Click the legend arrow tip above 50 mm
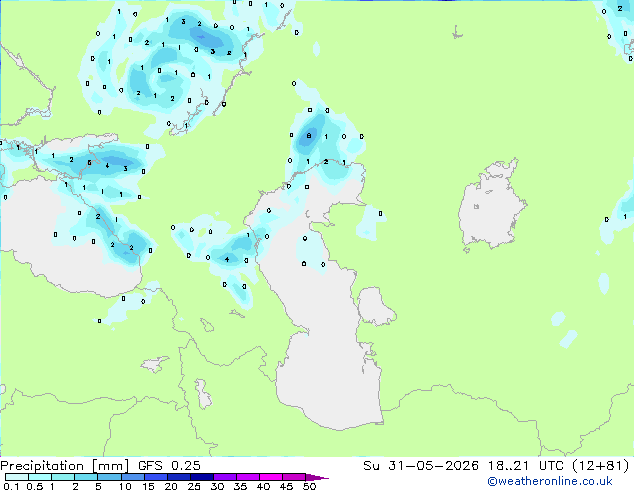634x490 pixels. tap(317, 477)
